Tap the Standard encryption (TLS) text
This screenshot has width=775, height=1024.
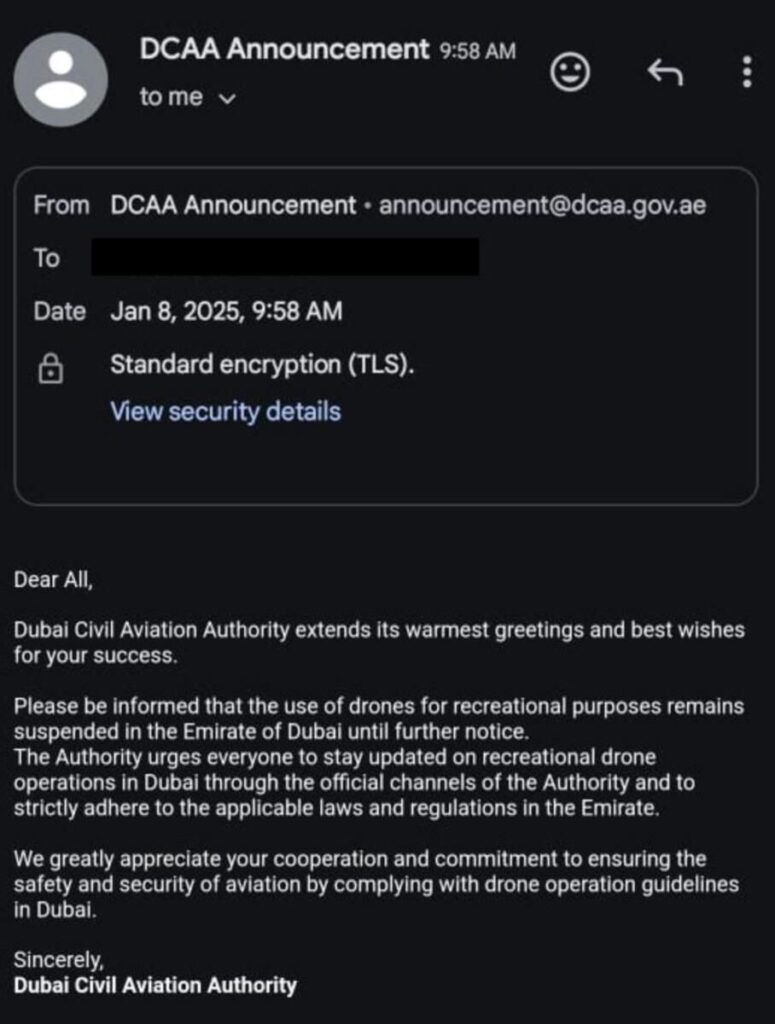(262, 365)
